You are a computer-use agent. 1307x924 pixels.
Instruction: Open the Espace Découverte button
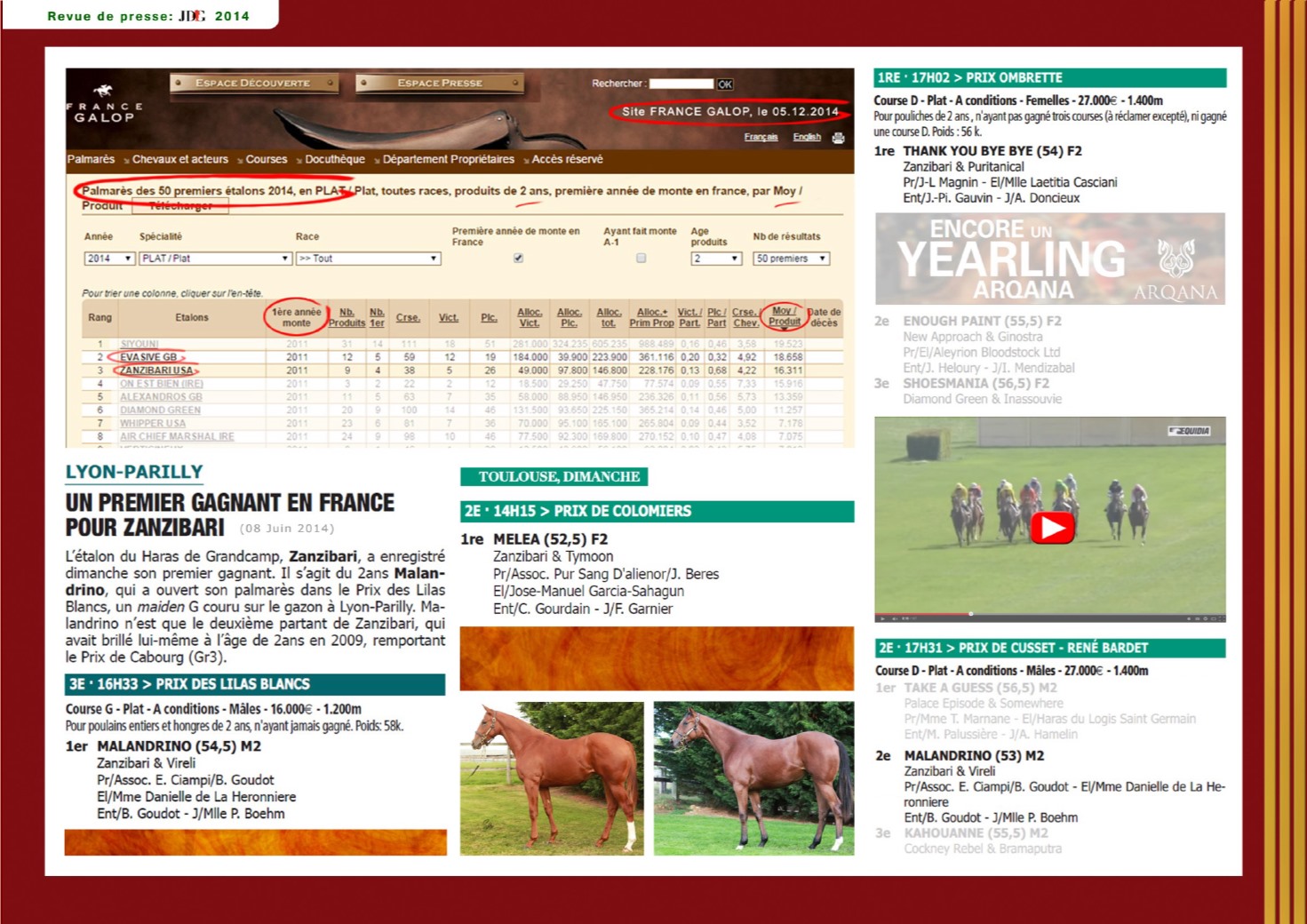pyautogui.click(x=254, y=83)
